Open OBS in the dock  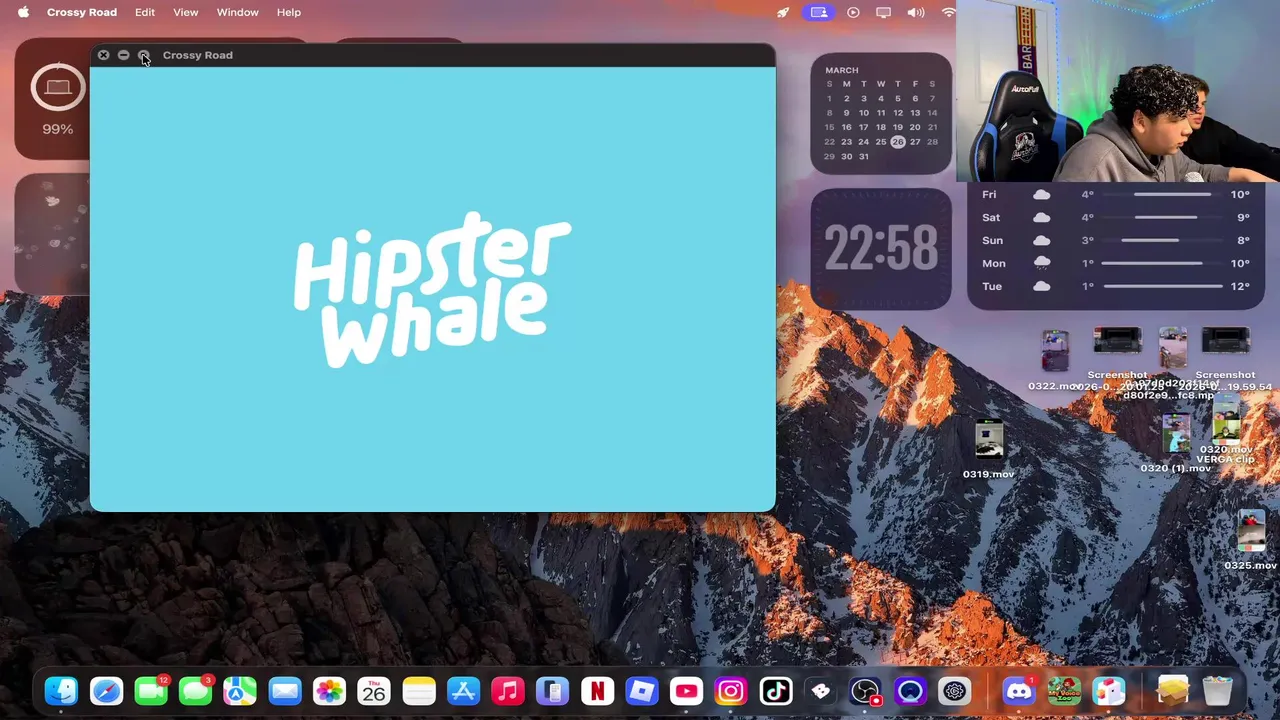tap(865, 691)
